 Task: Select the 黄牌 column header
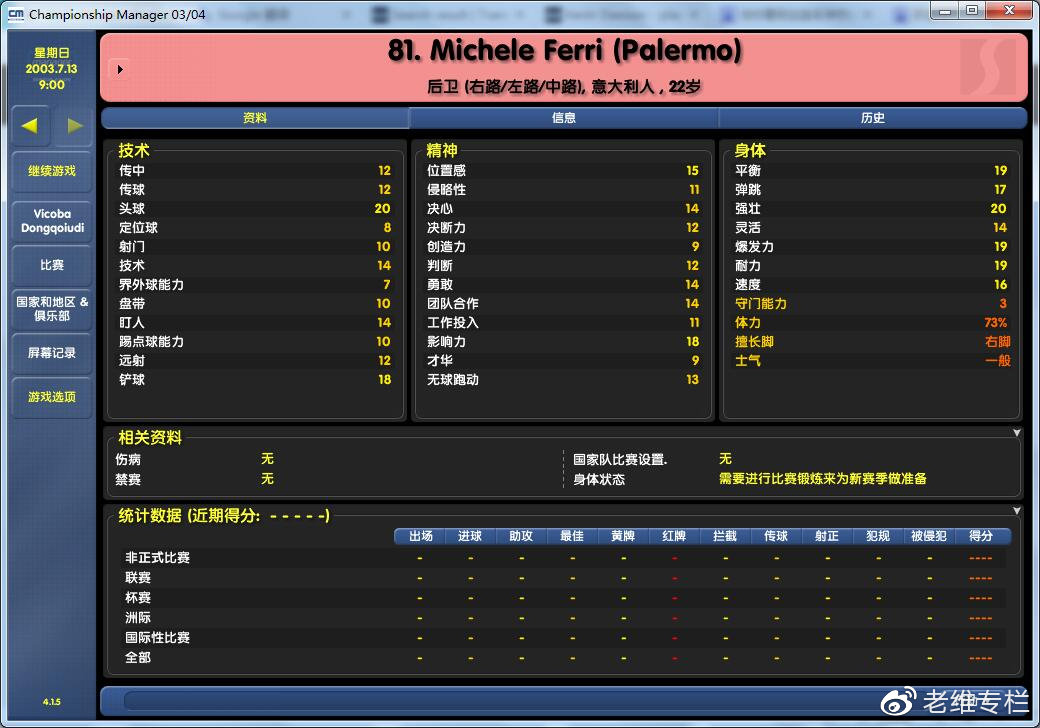point(623,536)
